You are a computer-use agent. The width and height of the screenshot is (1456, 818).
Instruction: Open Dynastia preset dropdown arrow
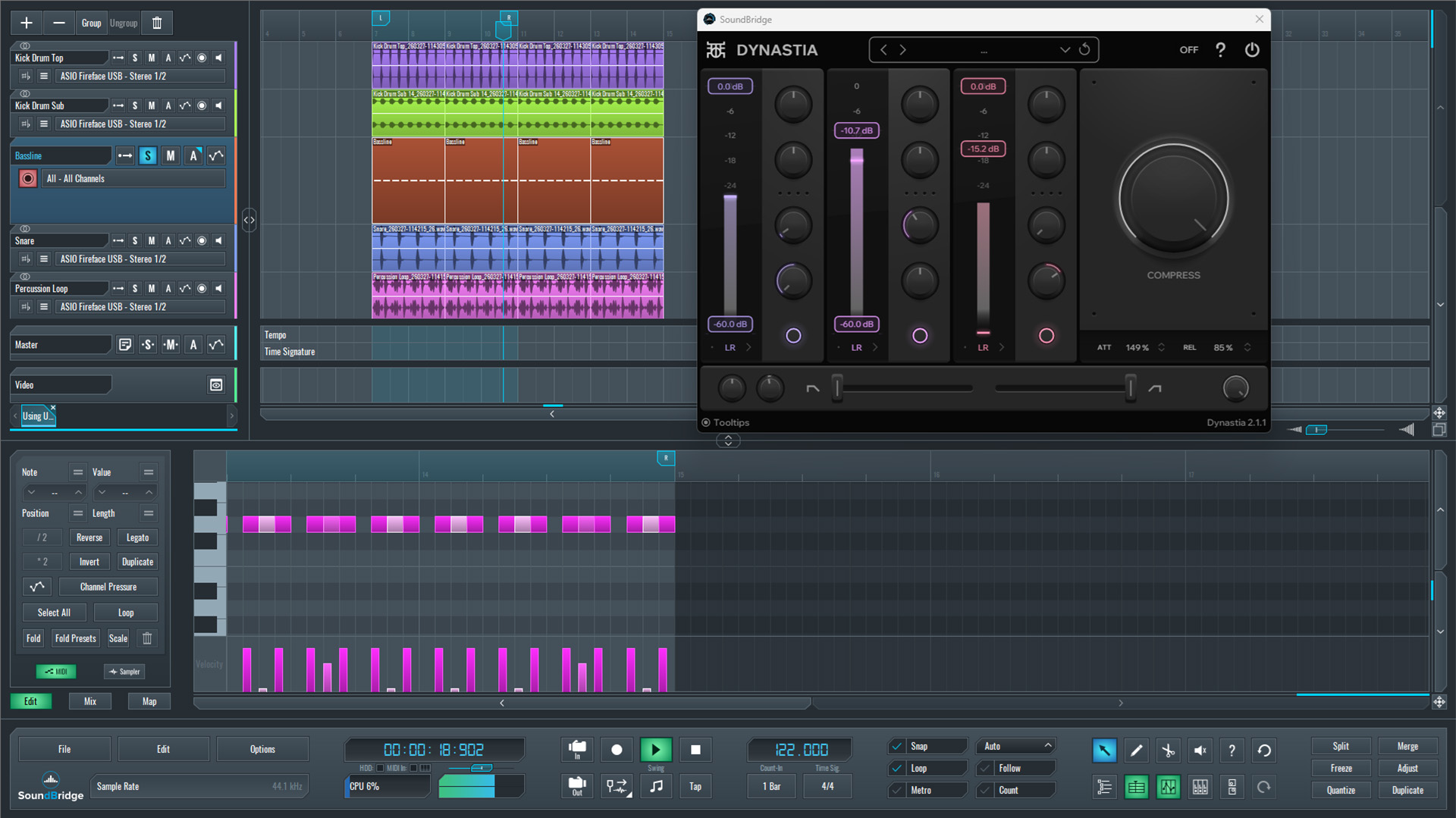(x=1065, y=49)
